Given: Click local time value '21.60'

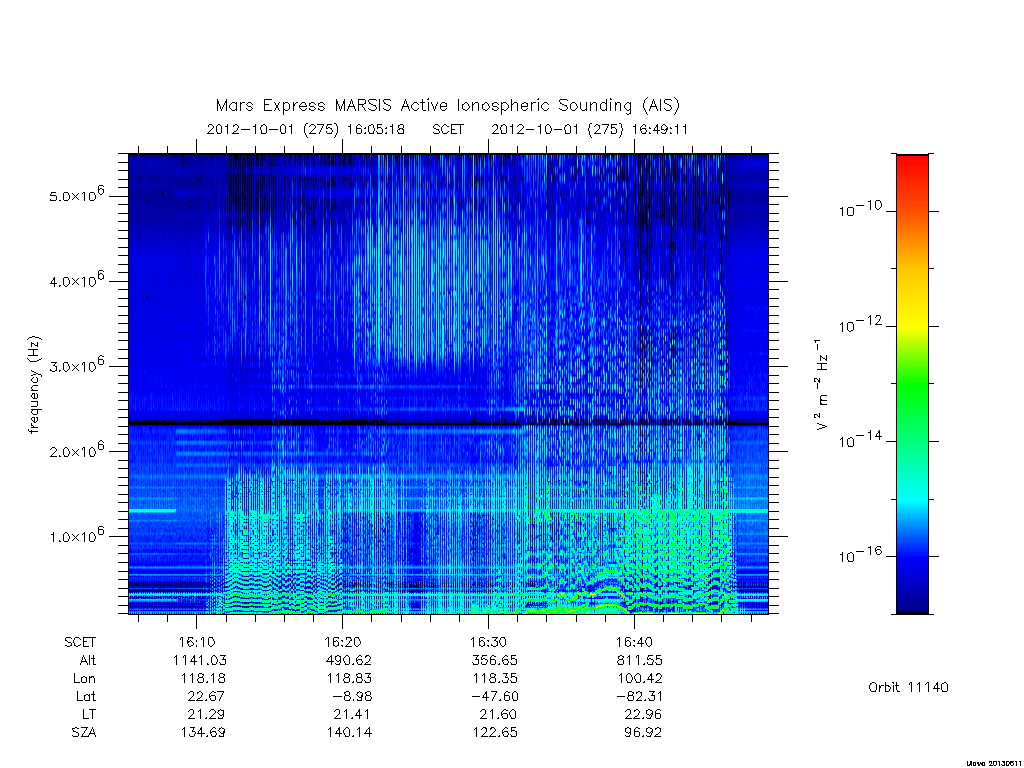Looking at the screenshot, I should pyautogui.click(x=497, y=714).
